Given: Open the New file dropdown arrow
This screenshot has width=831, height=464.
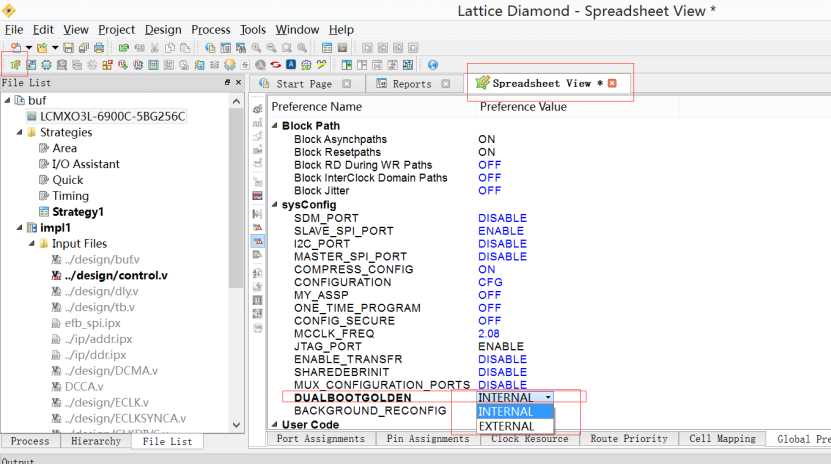Looking at the screenshot, I should pyautogui.click(x=29, y=48).
